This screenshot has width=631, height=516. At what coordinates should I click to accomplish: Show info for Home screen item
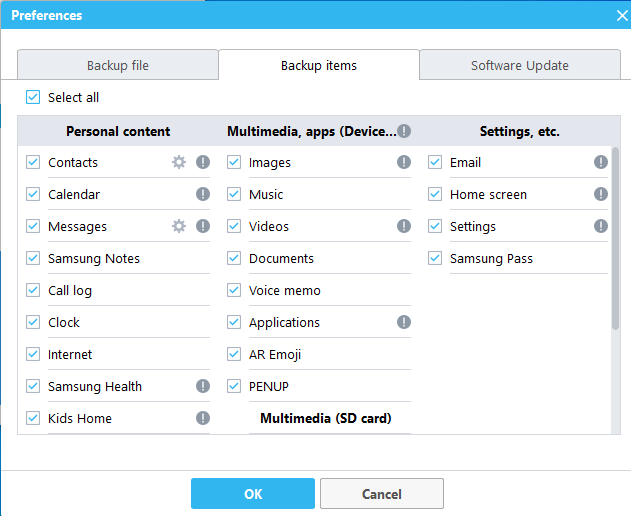[601, 194]
